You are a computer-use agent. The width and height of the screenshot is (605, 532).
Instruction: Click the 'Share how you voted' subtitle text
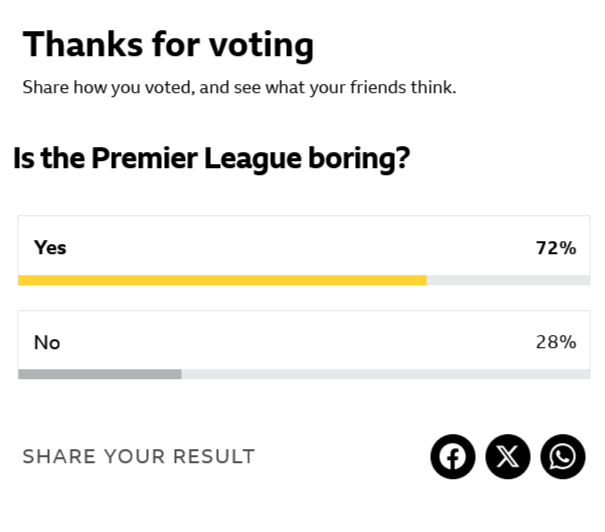tap(239, 87)
